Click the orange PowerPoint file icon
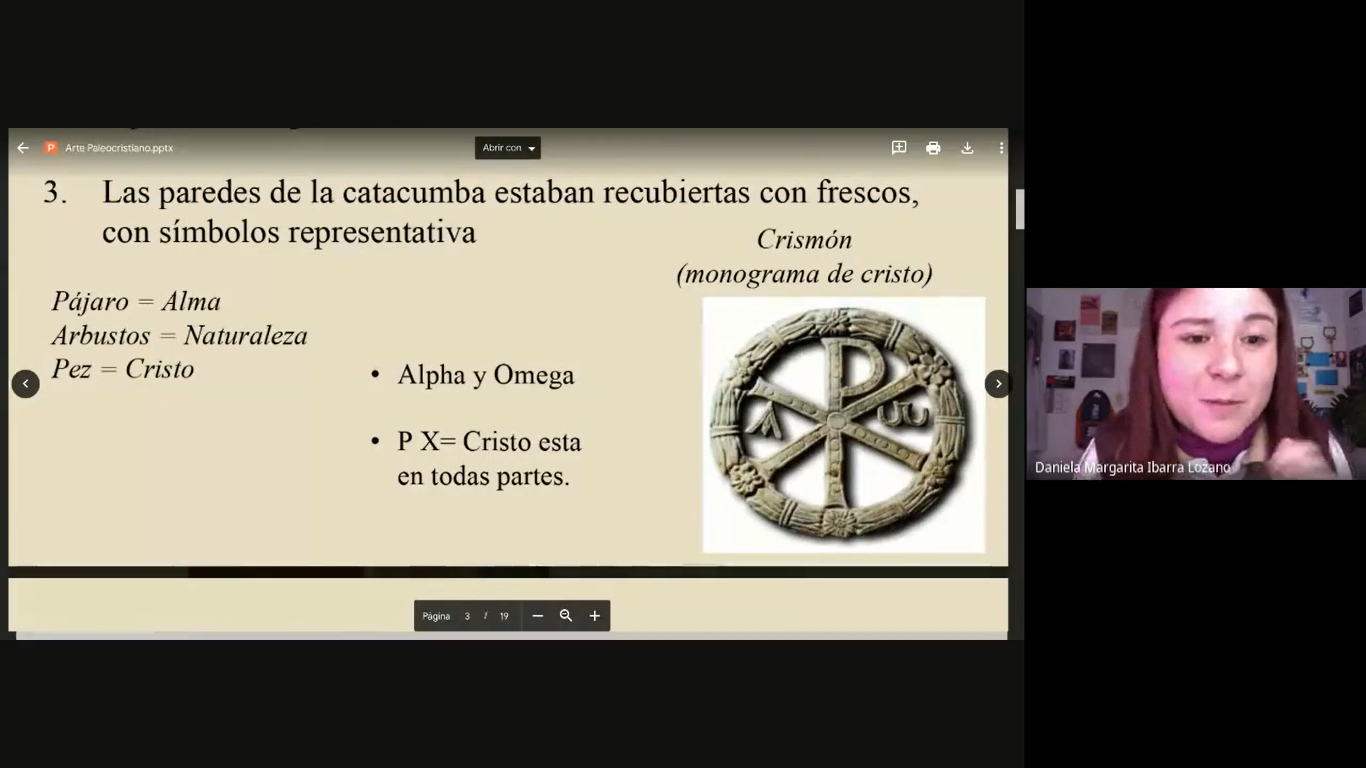1366x768 pixels. tap(51, 148)
